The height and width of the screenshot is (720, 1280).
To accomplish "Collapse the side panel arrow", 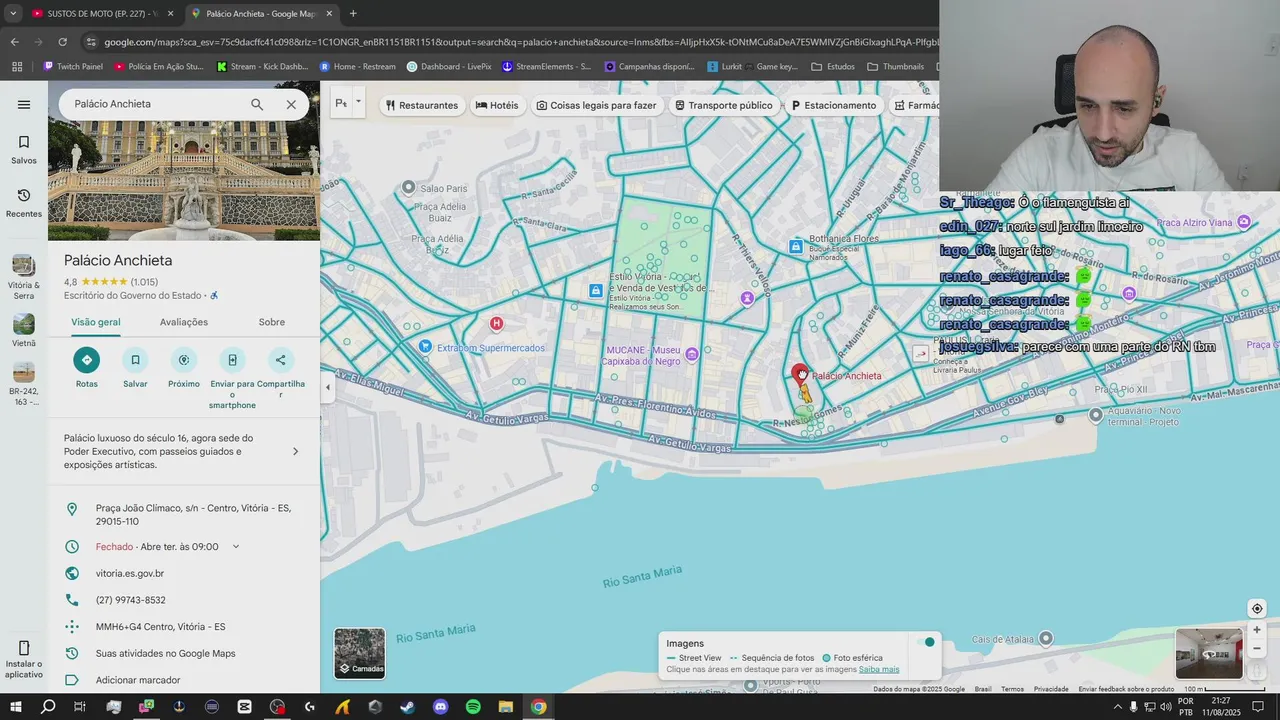I will (327, 387).
